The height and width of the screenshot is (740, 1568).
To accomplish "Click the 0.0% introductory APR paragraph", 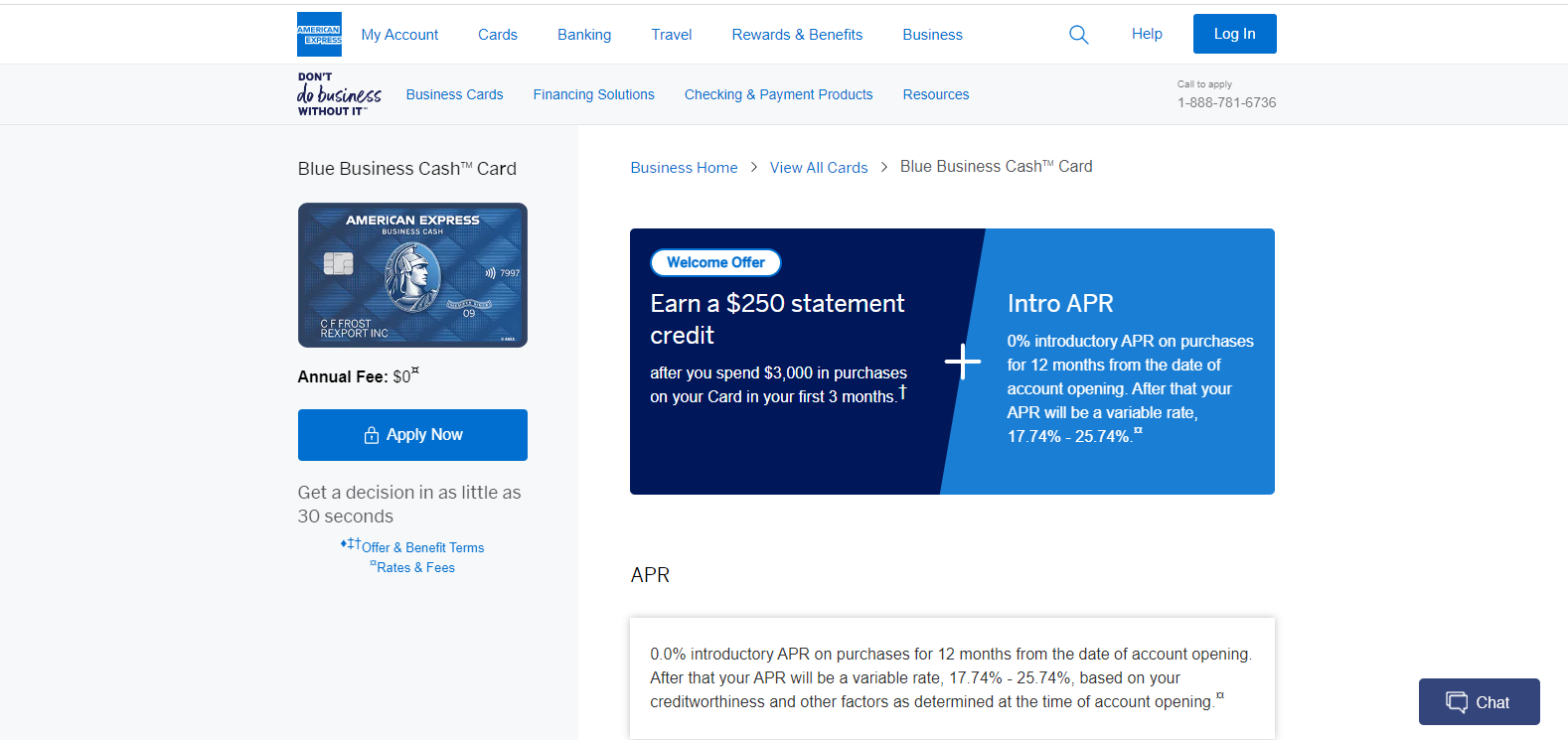I will click(x=951, y=677).
